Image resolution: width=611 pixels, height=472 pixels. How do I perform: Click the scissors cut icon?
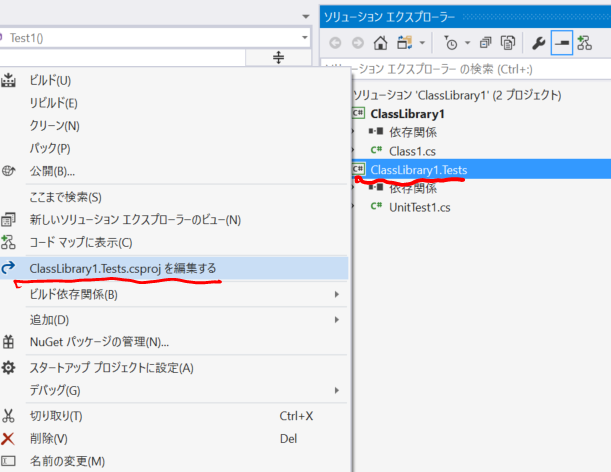click(x=8, y=416)
